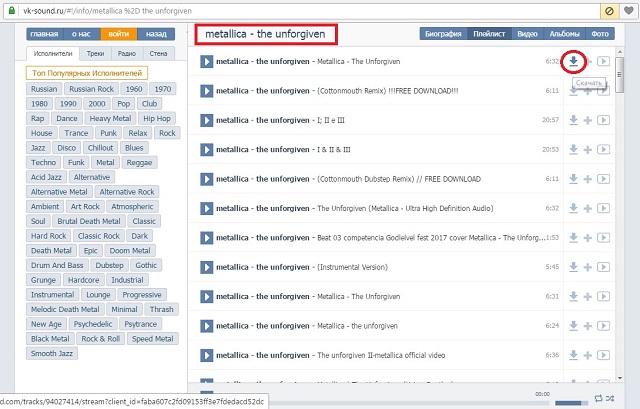This screenshot has width=640, height=409.
Task: Add 'I & II & III' track to playlist
Action: tap(588, 150)
